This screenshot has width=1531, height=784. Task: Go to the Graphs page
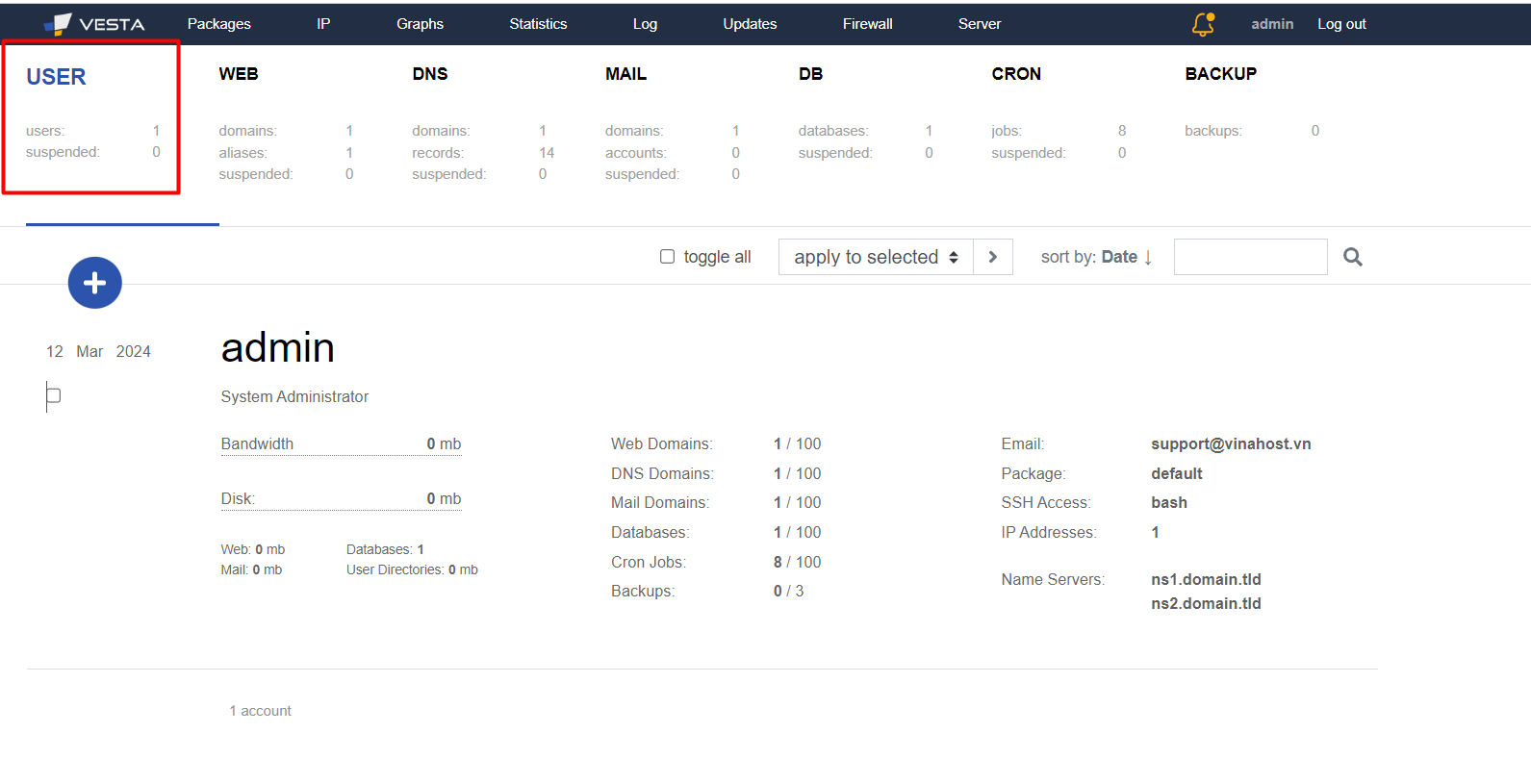pyautogui.click(x=420, y=24)
